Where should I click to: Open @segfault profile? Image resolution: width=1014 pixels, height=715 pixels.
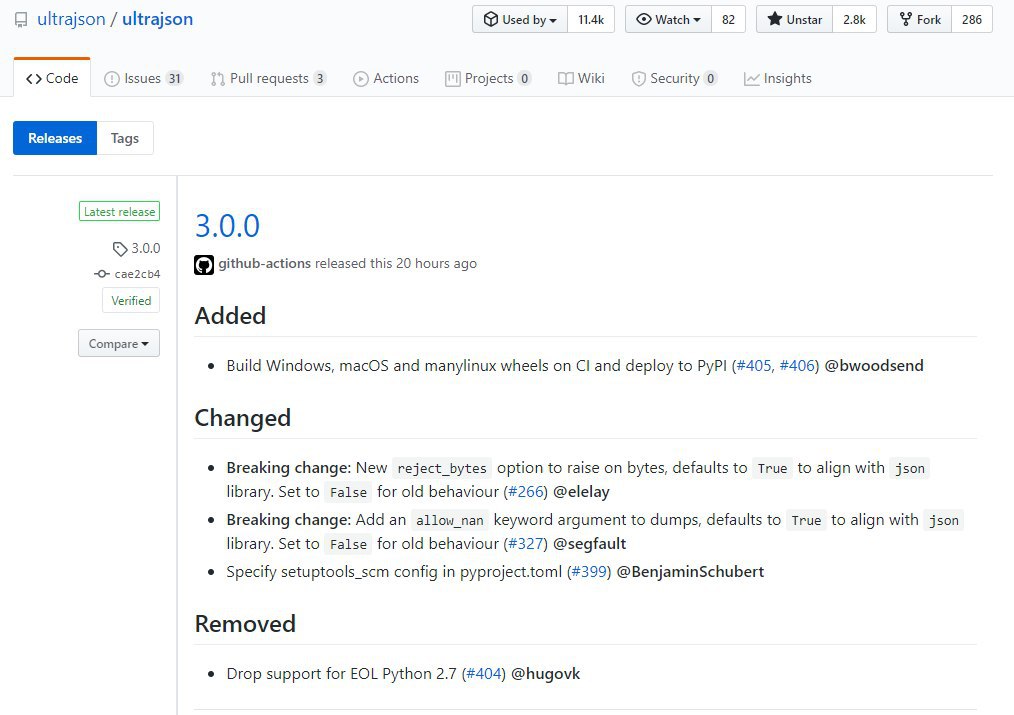590,544
